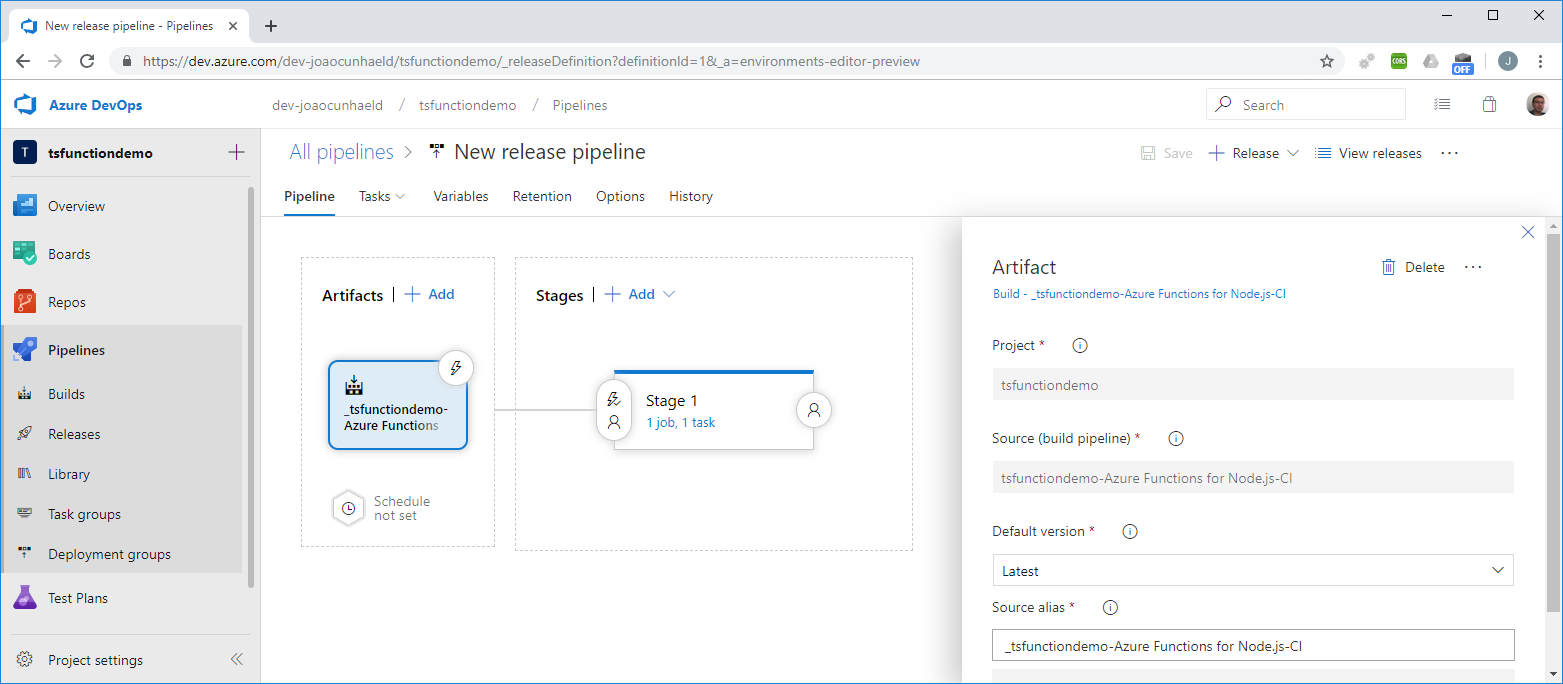
Task: Click the New release pipeline title
Action: (550, 152)
